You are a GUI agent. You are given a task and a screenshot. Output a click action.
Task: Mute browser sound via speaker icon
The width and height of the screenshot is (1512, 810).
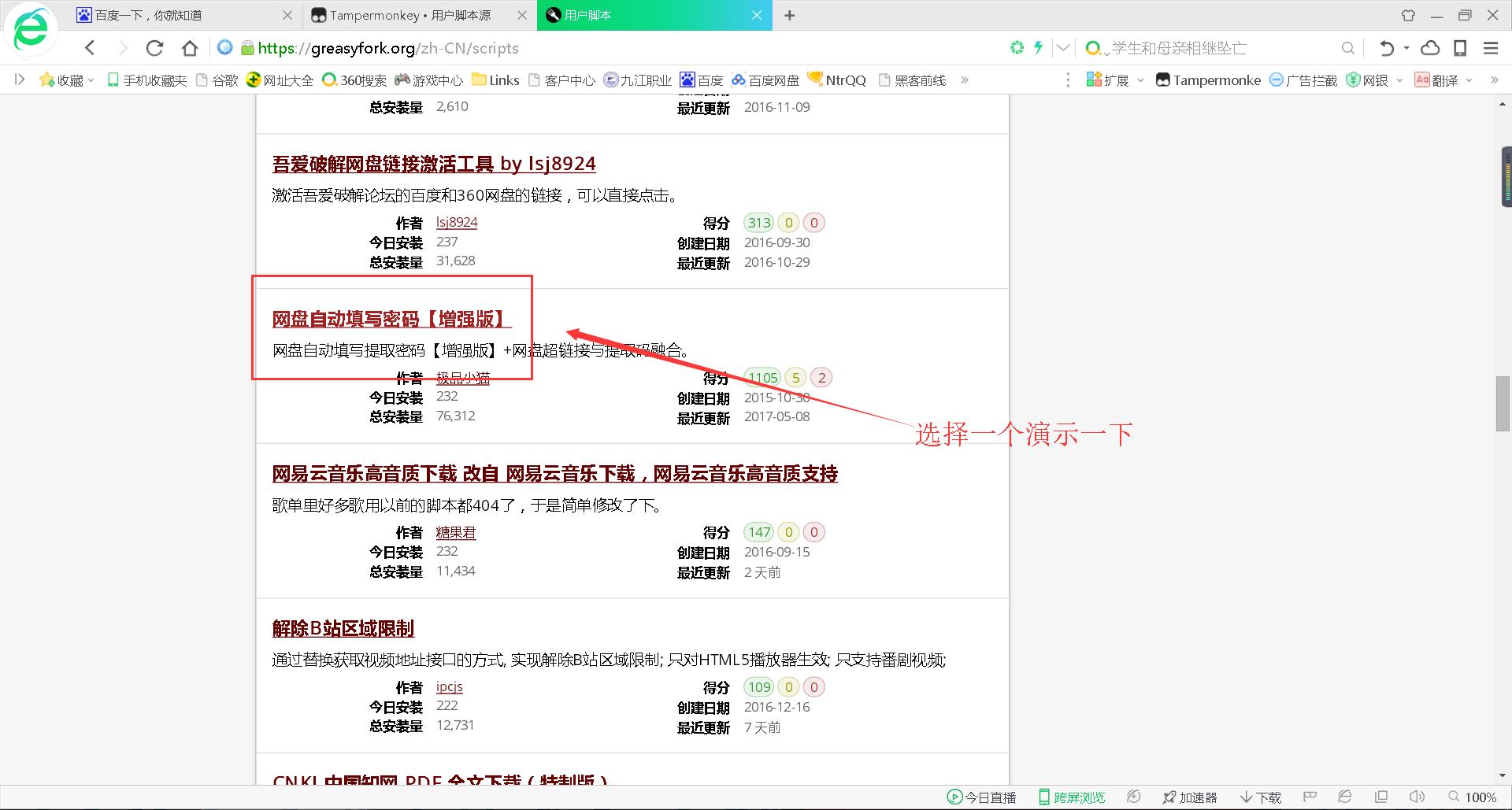1417,797
